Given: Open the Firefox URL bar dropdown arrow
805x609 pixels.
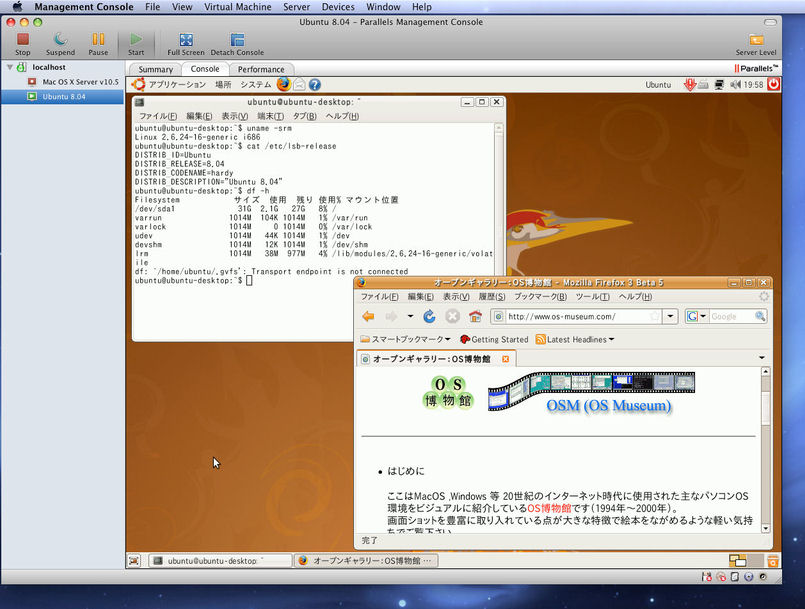Looking at the screenshot, I should 670,316.
